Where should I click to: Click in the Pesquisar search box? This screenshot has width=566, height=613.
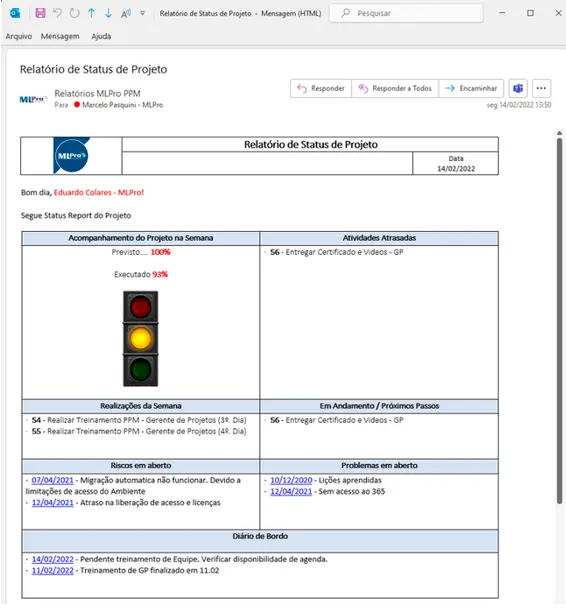click(407, 13)
